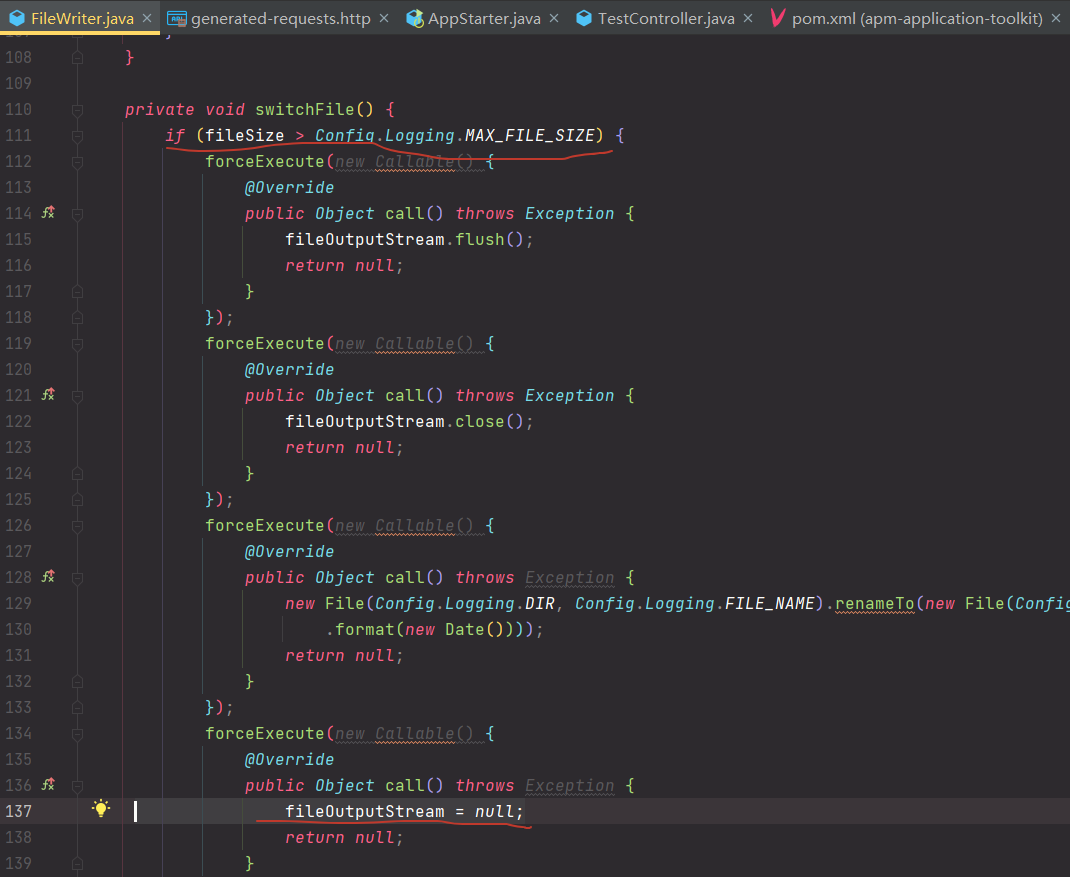The height and width of the screenshot is (877, 1070).
Task: Fold the call() method on line 114
Action: coord(77,214)
